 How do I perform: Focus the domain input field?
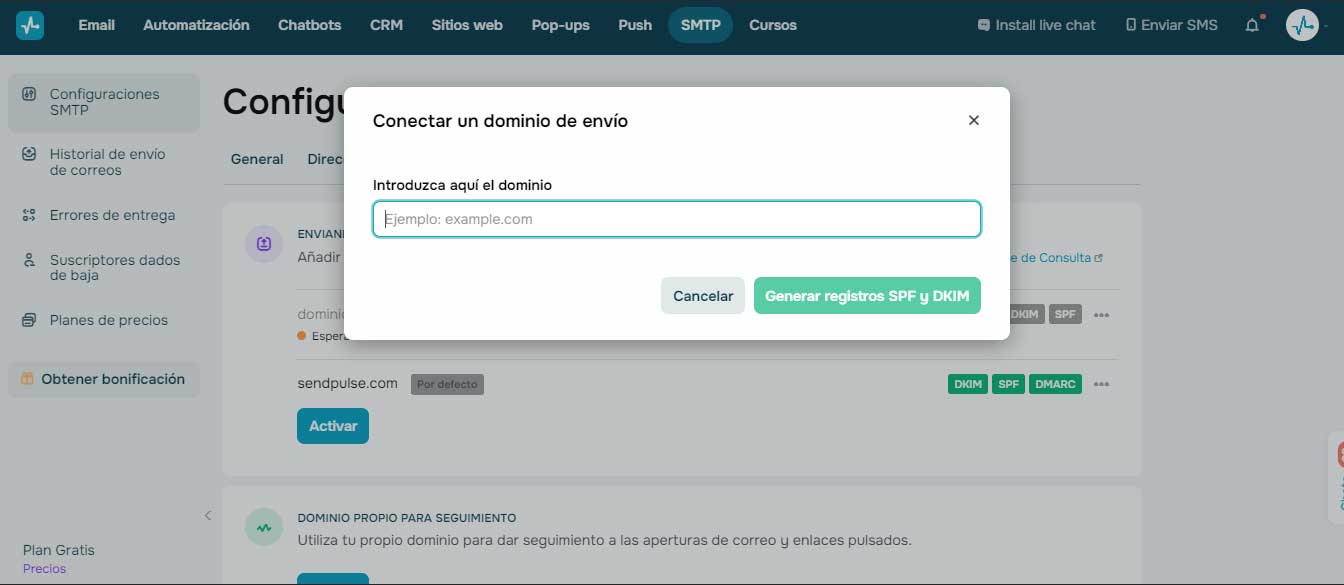pyautogui.click(x=676, y=219)
